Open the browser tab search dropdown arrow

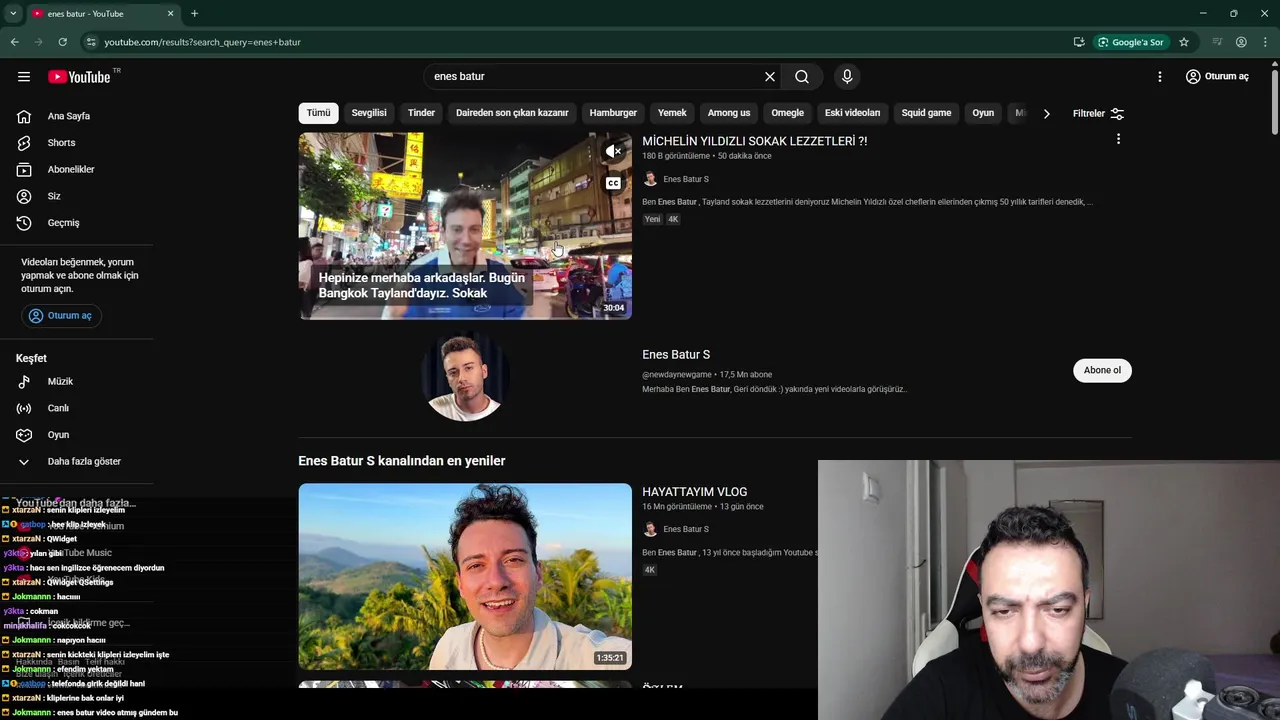(13, 14)
